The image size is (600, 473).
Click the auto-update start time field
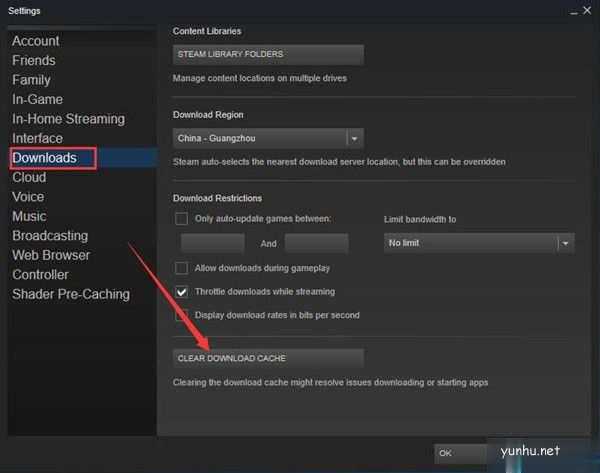(x=213, y=243)
